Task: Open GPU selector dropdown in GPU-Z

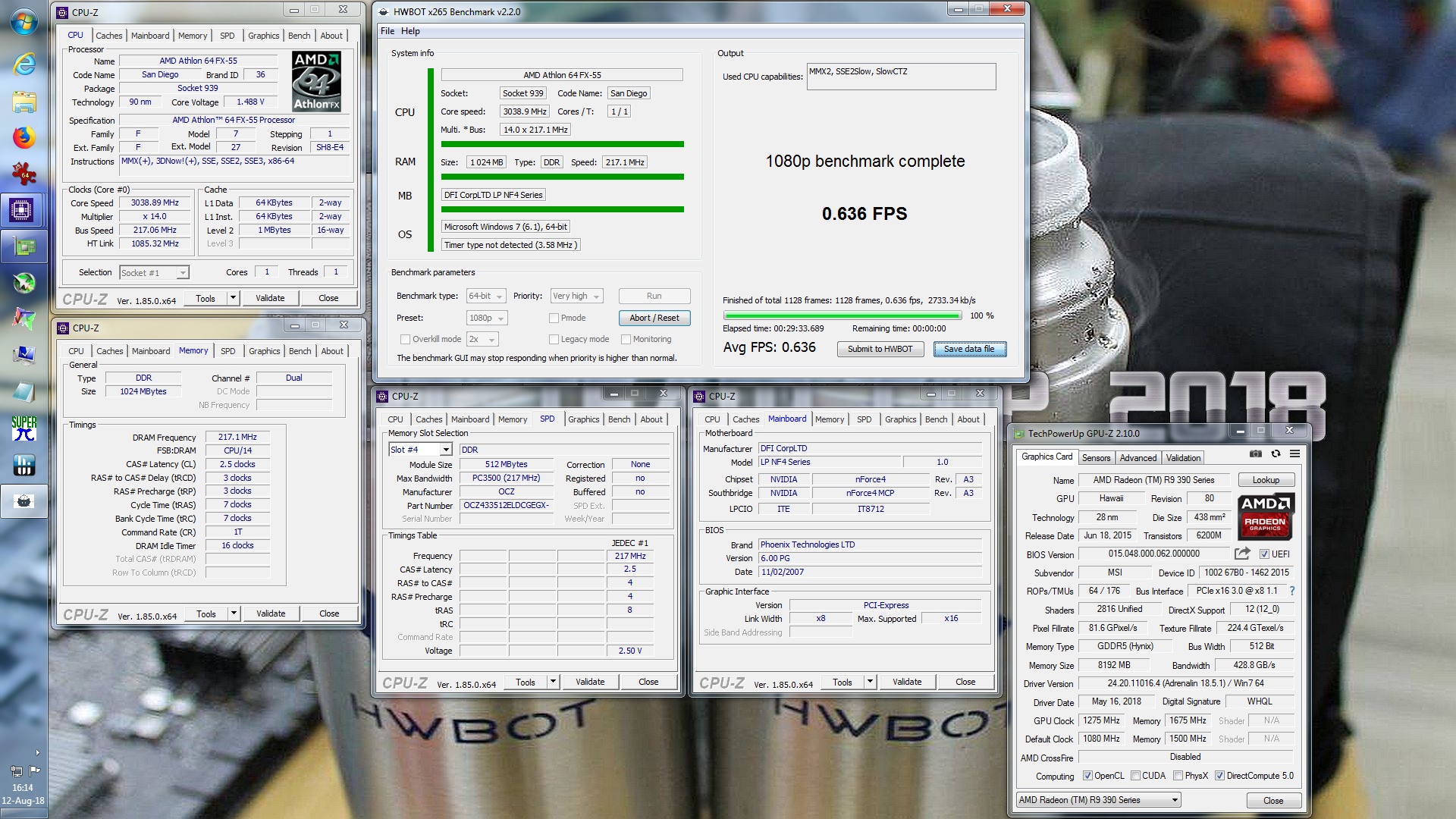Action: pos(1099,800)
